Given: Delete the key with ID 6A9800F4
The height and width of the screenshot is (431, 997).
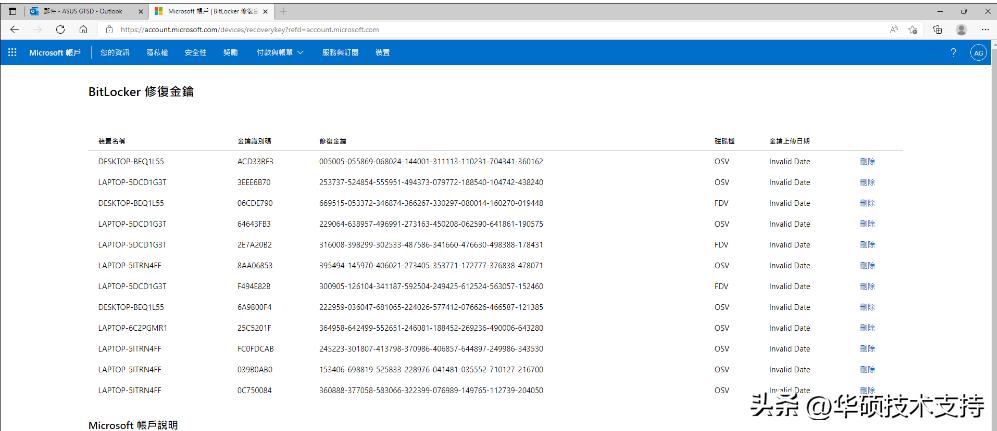Looking at the screenshot, I should click(x=867, y=307).
